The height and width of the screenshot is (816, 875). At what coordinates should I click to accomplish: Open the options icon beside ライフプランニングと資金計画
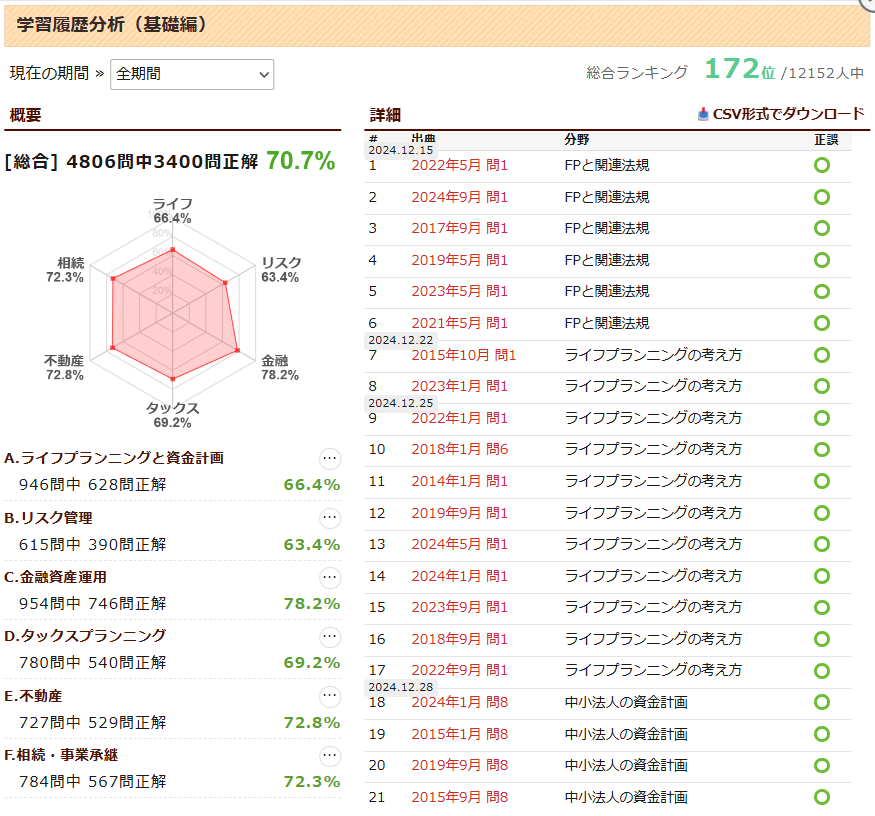click(x=329, y=458)
